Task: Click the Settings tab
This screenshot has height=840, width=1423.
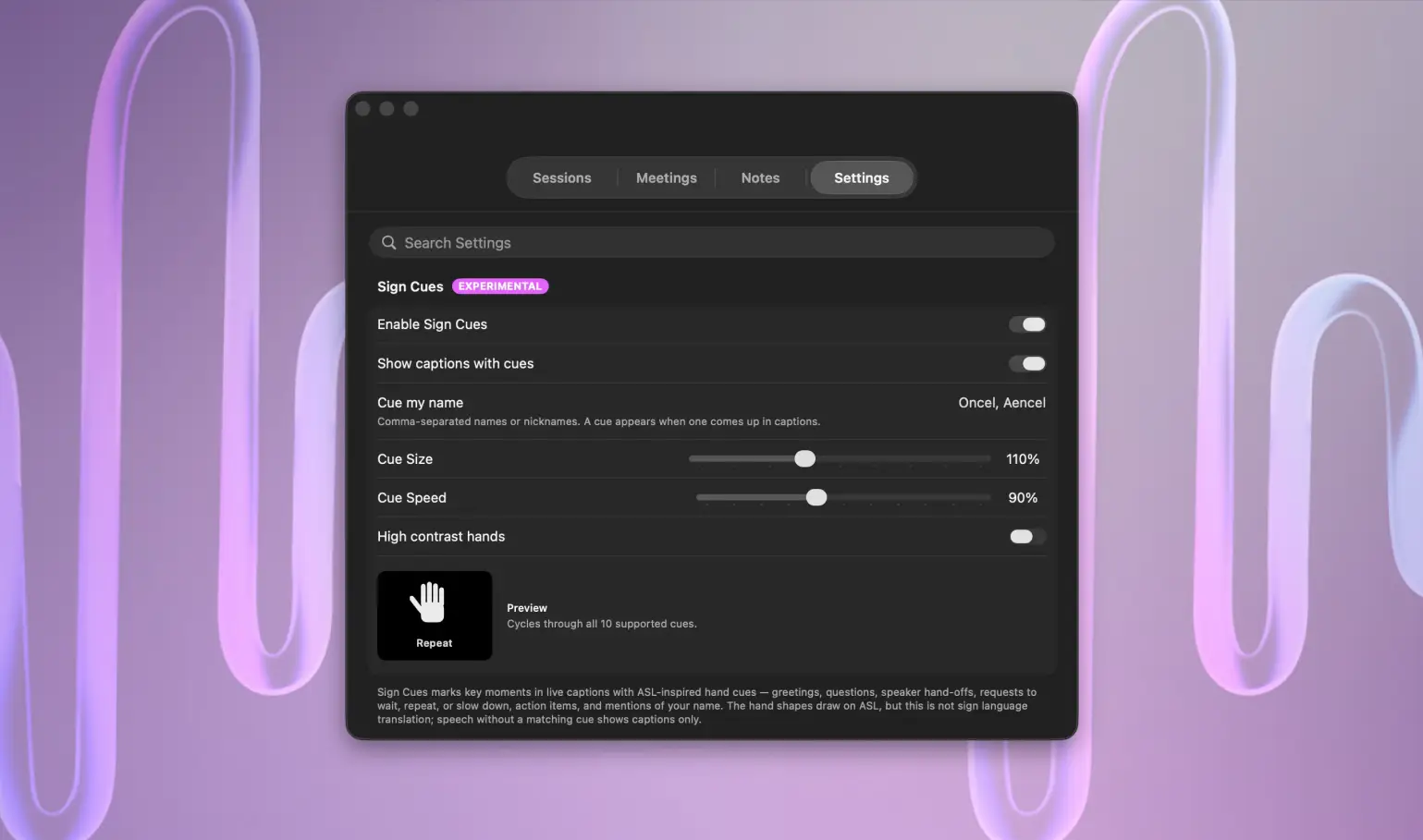Action: (861, 177)
